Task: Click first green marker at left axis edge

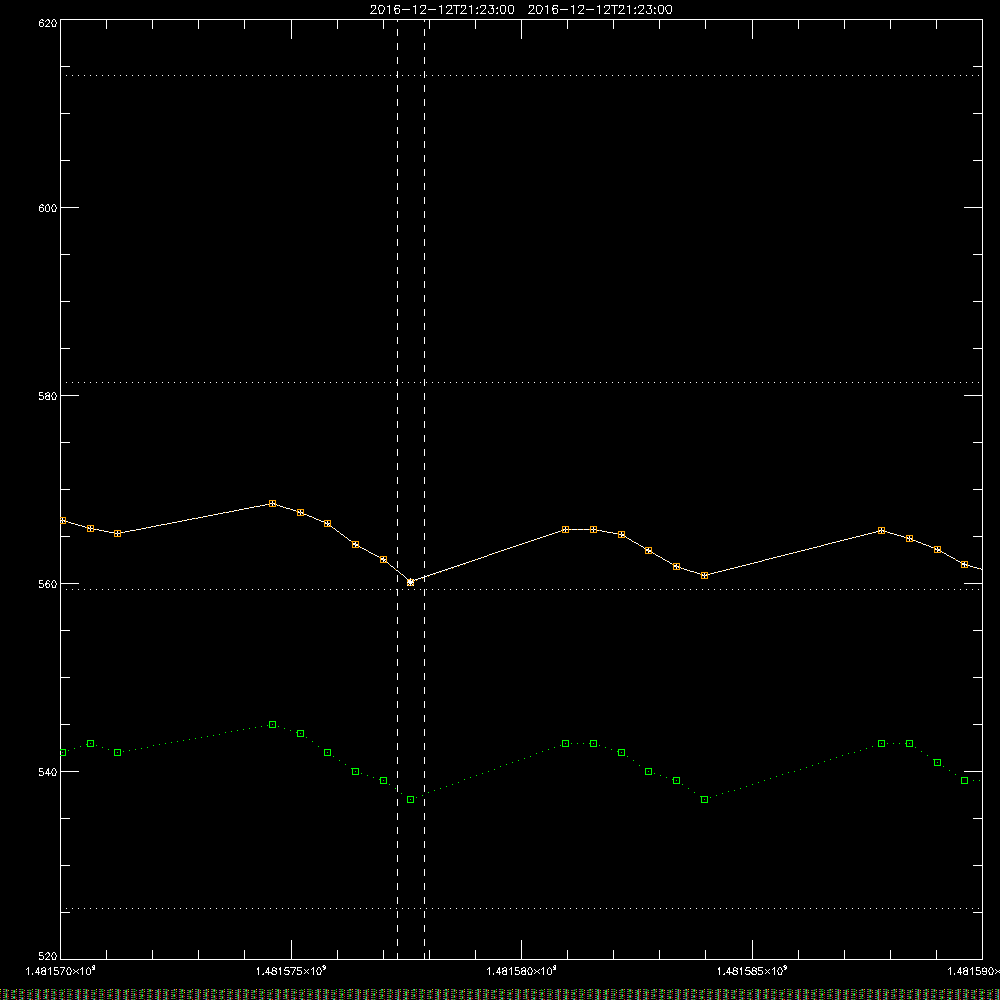Action: pyautogui.click(x=62, y=753)
